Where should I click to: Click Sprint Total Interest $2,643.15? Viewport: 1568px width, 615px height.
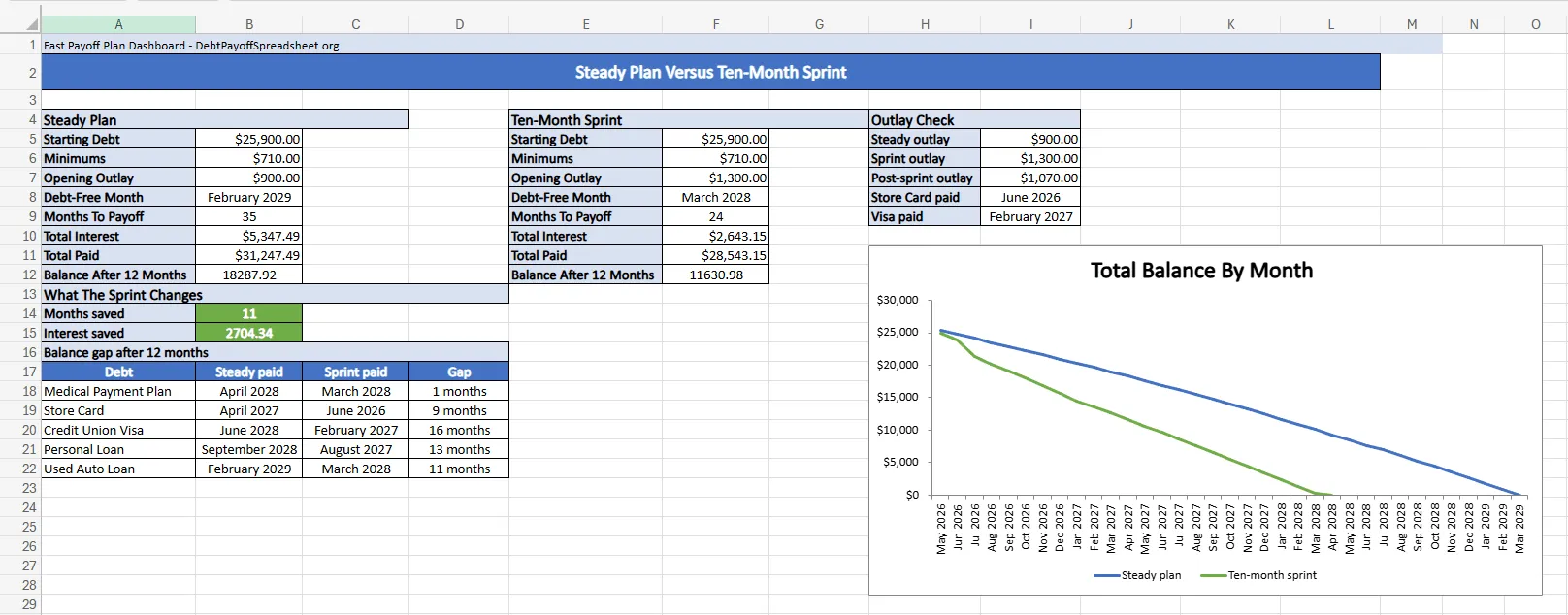(715, 236)
